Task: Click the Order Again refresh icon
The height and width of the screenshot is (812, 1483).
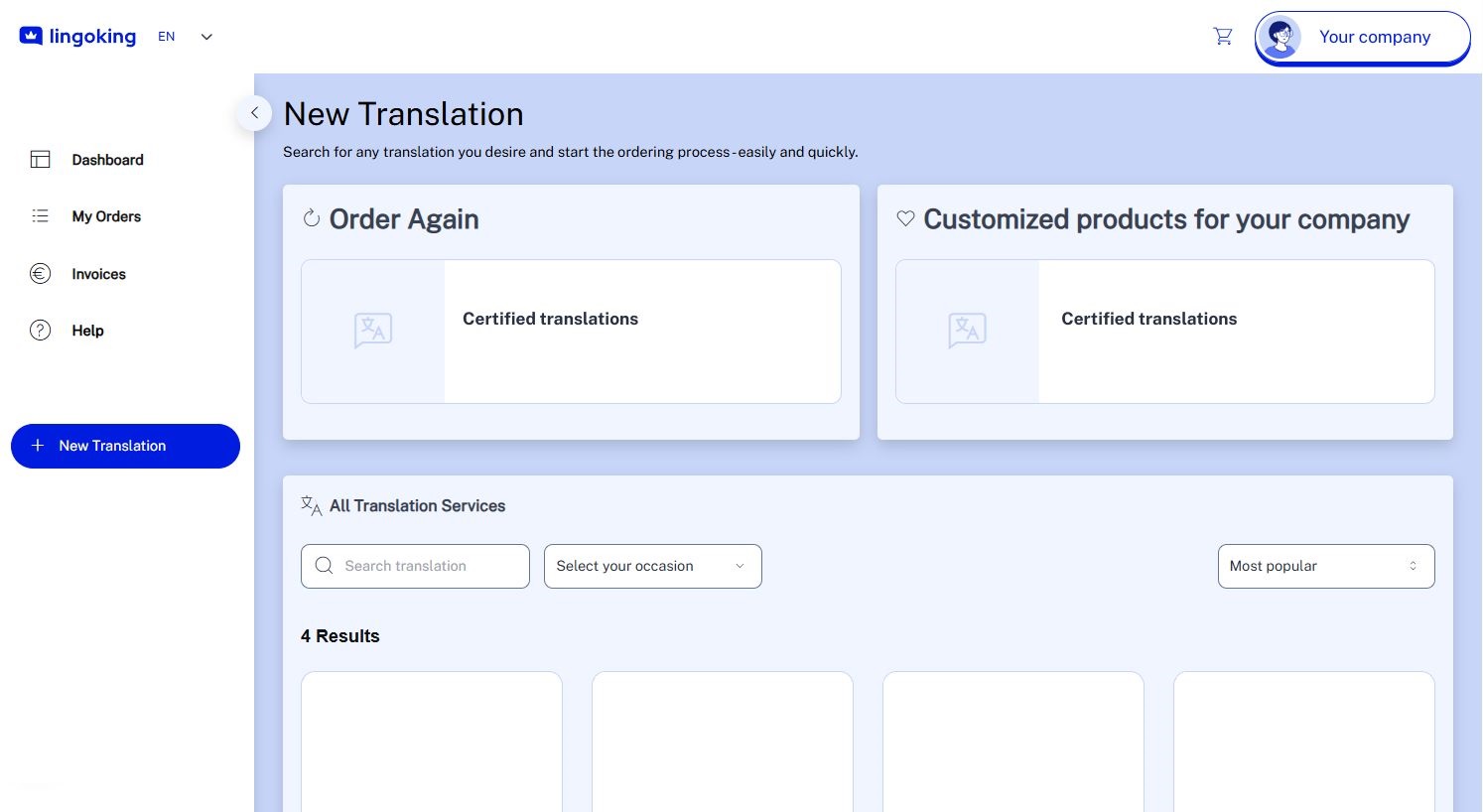Action: (312, 217)
